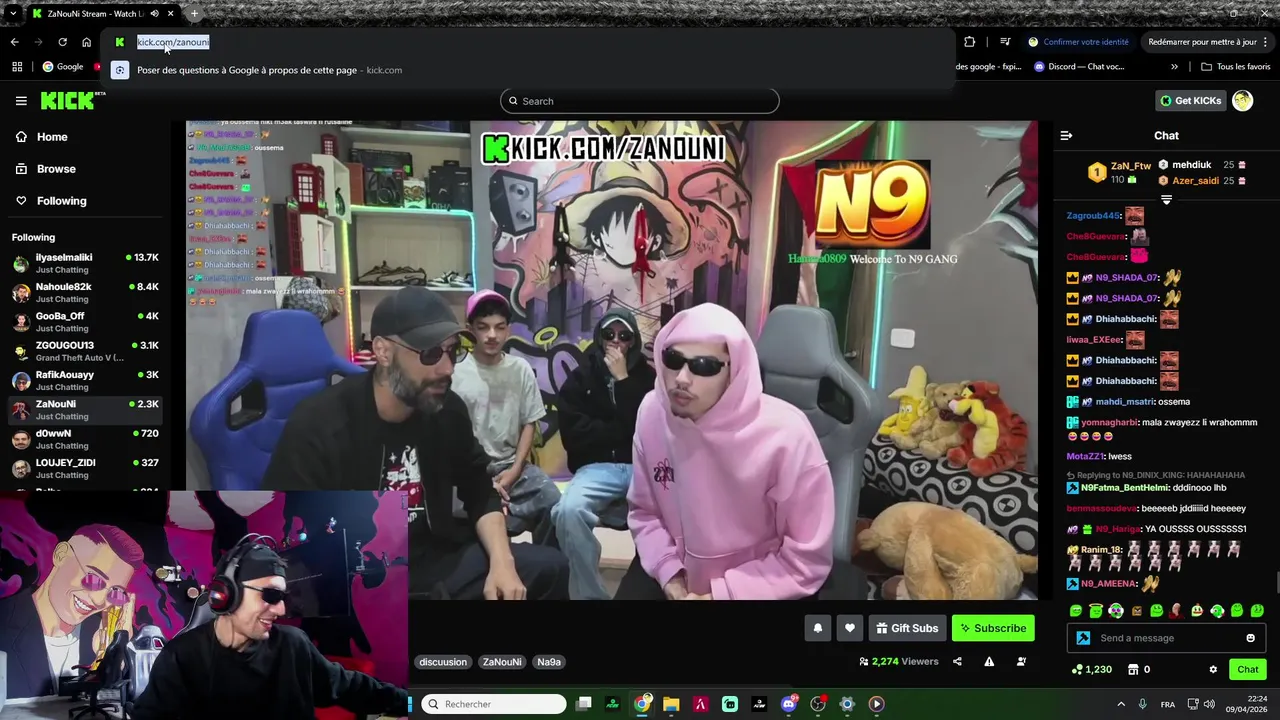Viewport: 1280px width, 720px height.
Task: Open Chrome three-dot menu
Action: click(1266, 42)
